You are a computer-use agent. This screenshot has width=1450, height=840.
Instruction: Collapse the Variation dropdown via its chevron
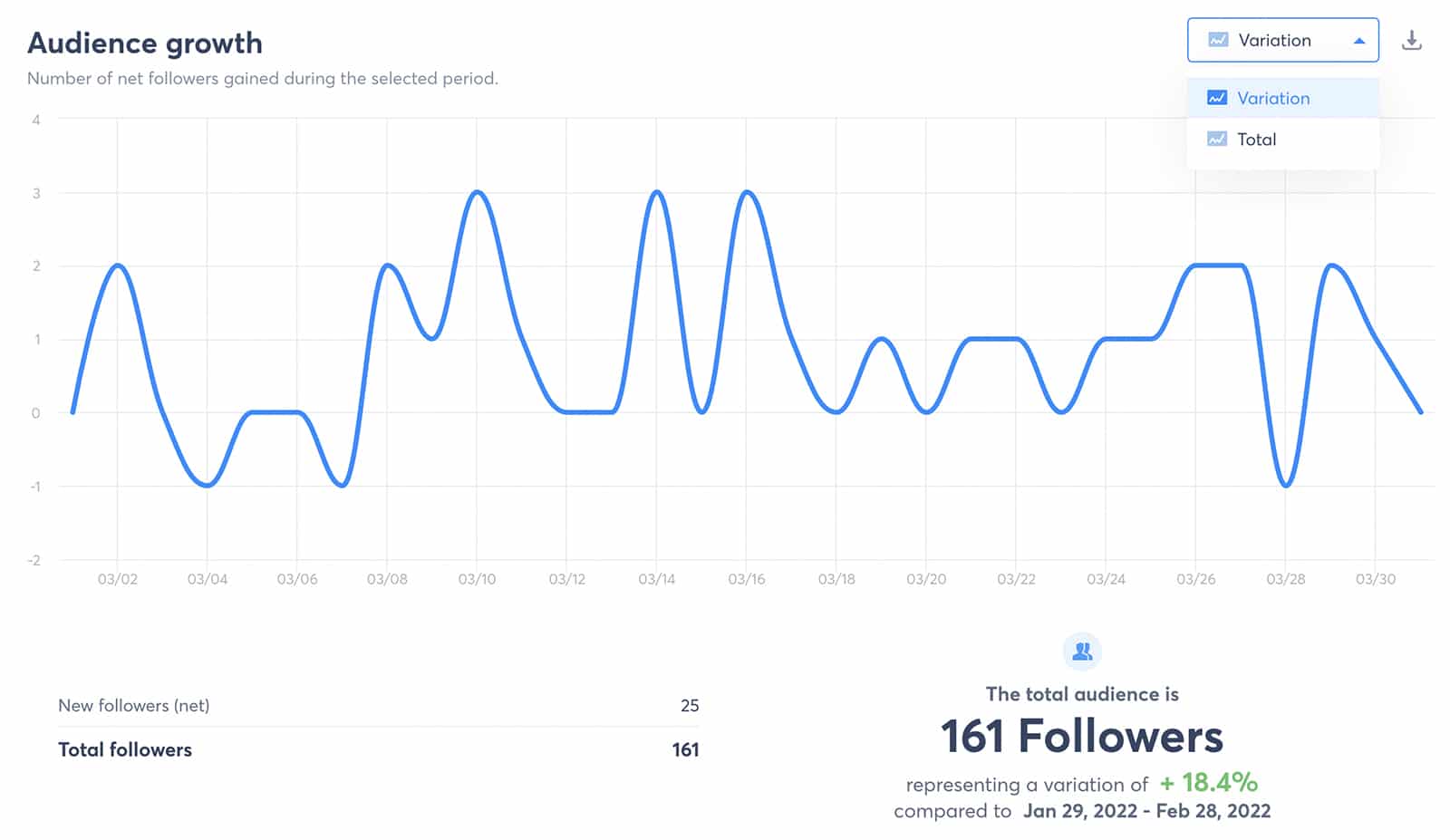tap(1359, 40)
